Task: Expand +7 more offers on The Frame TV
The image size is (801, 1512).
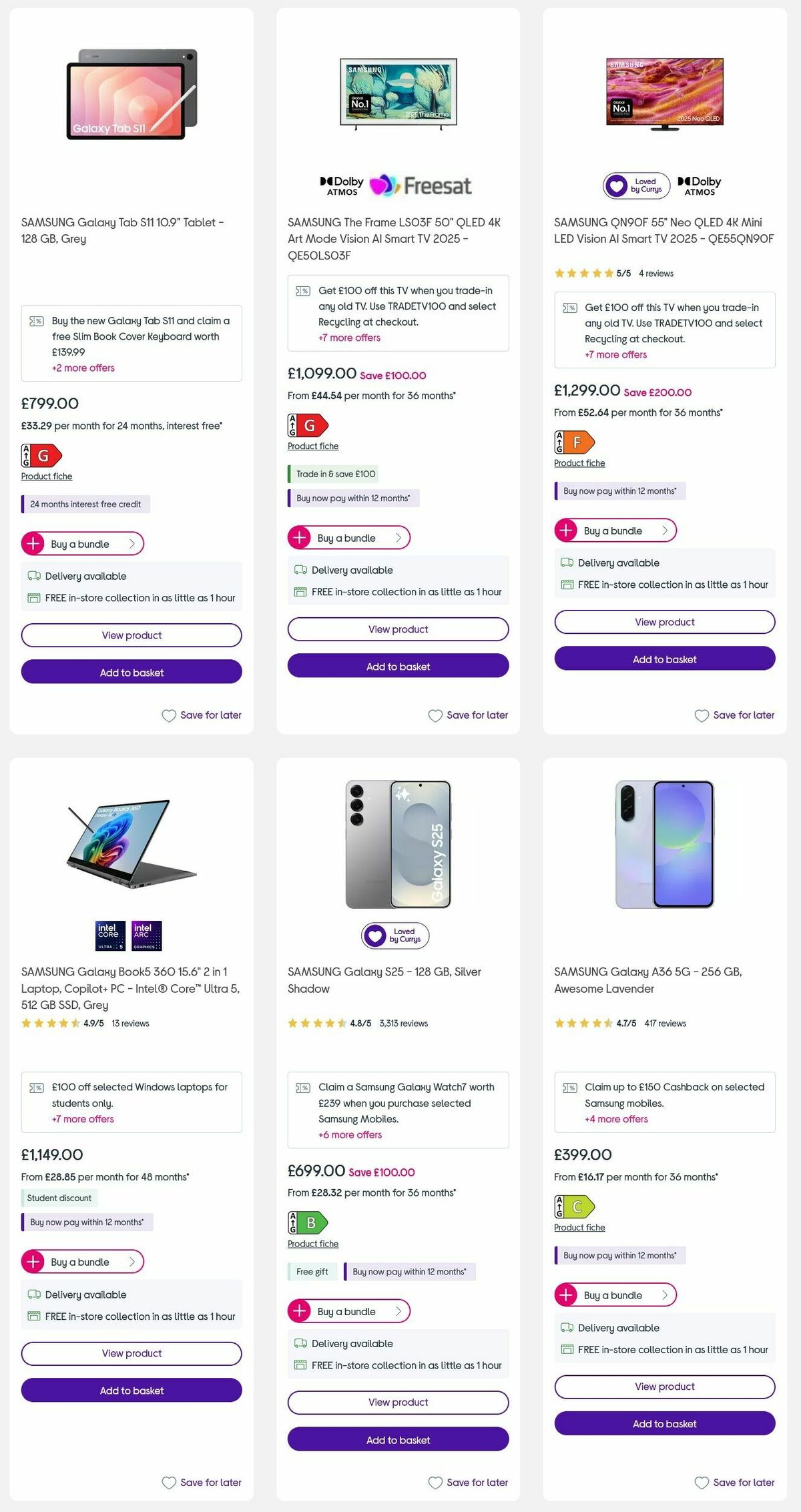Action: (348, 338)
